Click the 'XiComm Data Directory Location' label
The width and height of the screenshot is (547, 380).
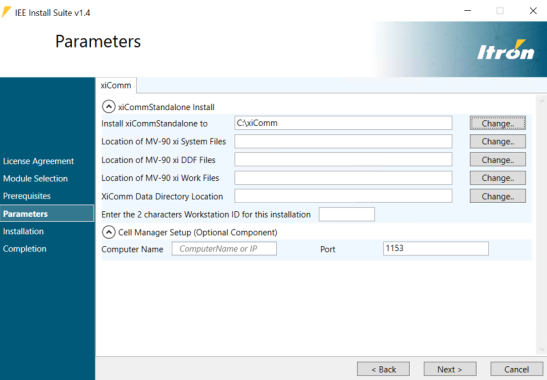(162, 196)
